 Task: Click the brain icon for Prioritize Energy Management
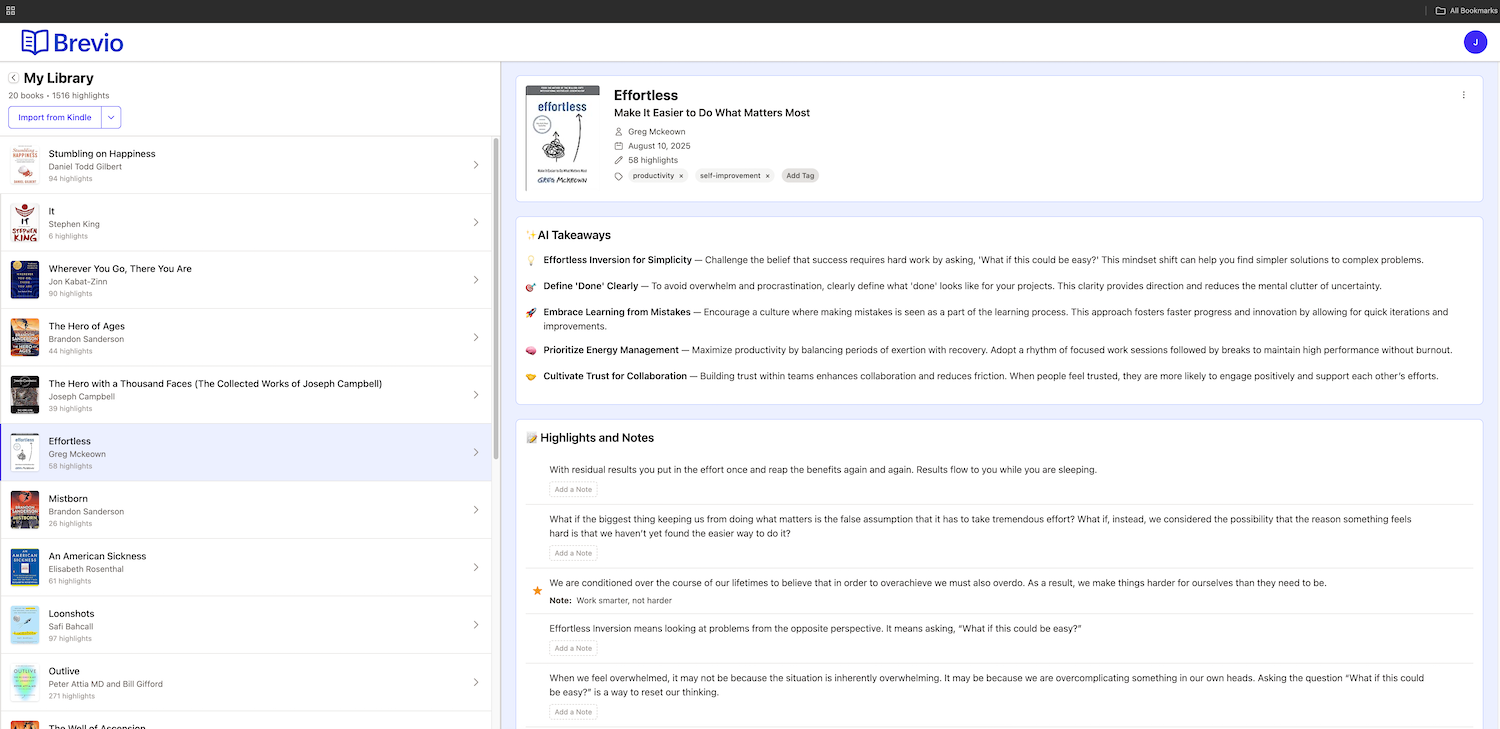531,350
